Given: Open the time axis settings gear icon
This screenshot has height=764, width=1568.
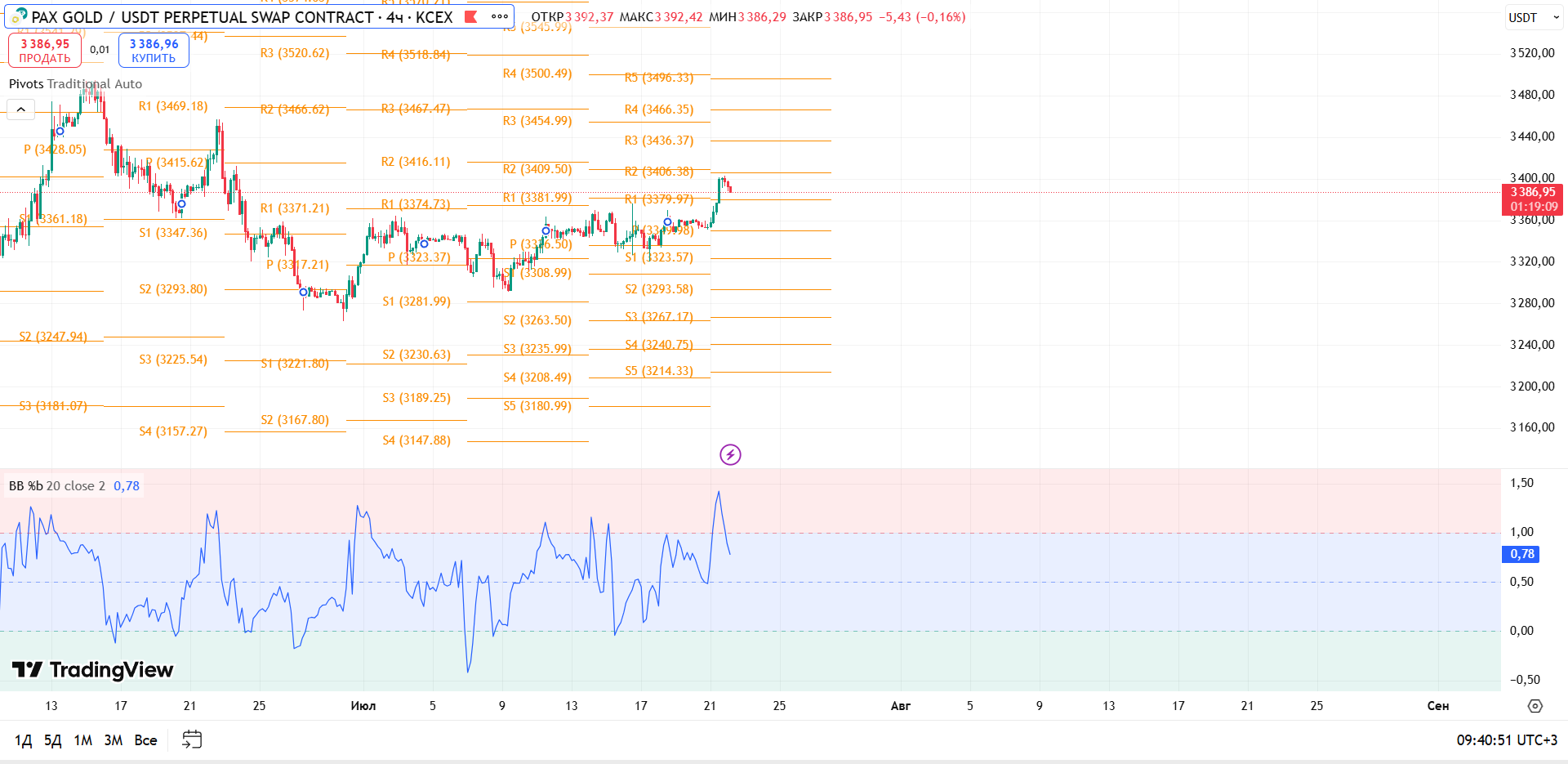Looking at the screenshot, I should pos(1535,706).
